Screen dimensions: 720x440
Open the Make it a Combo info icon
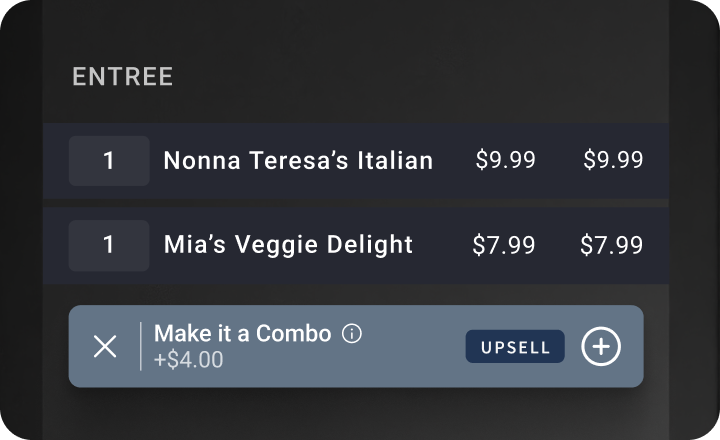(x=352, y=333)
